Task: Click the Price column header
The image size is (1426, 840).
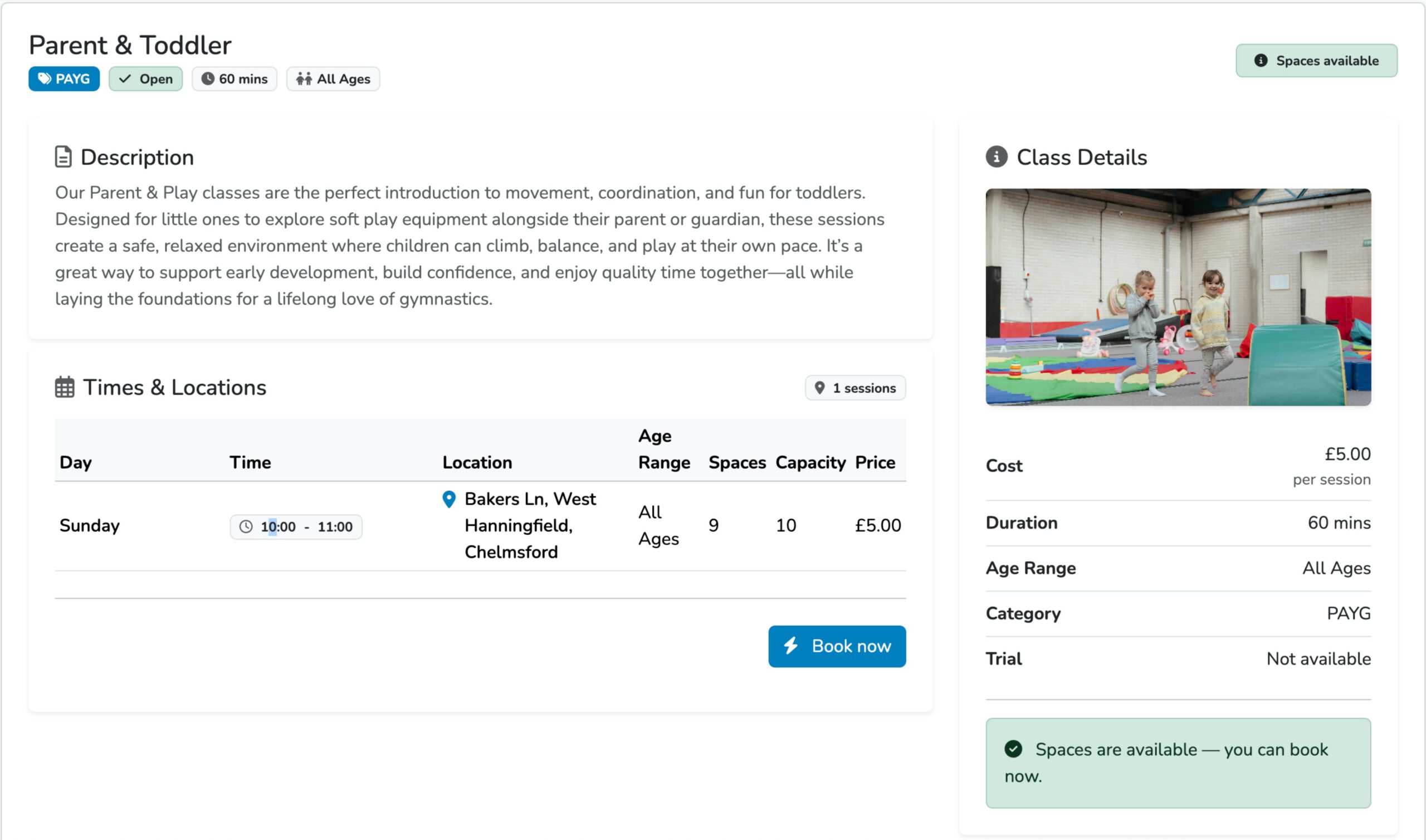Action: 875,462
